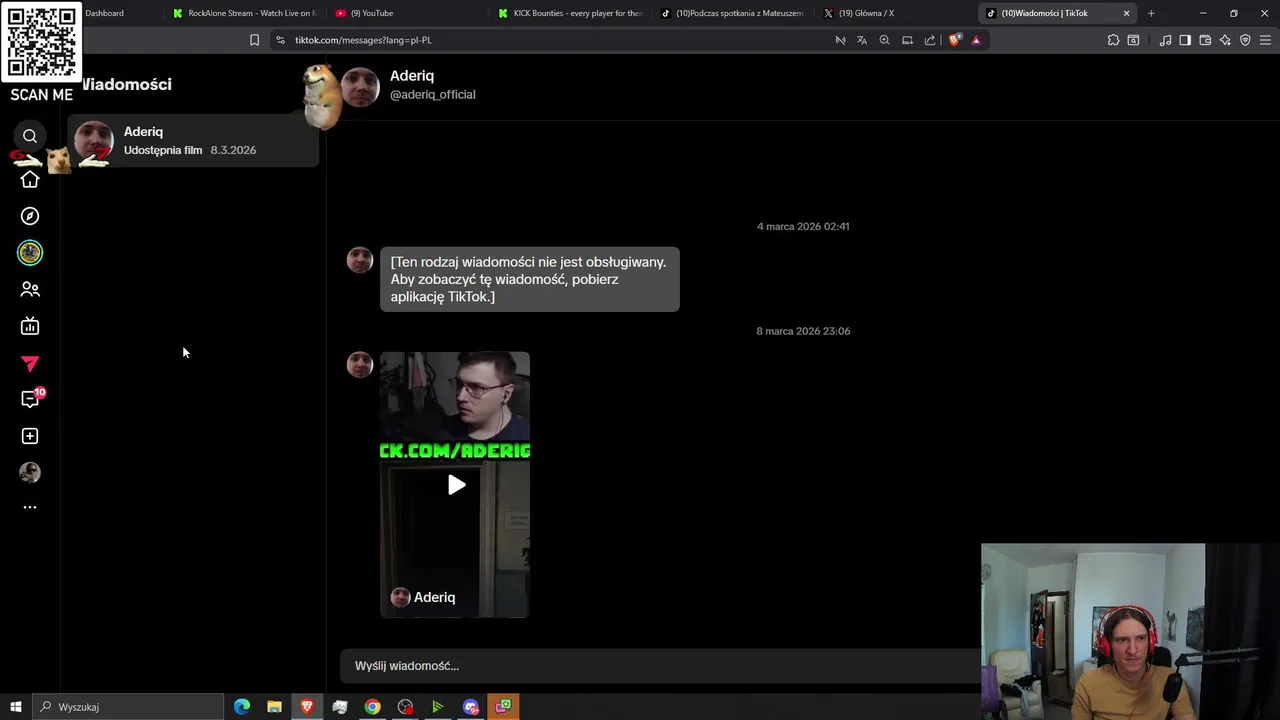This screenshot has width=1280, height=720.
Task: Open Aderiq author label on video card
Action: [x=423, y=597]
